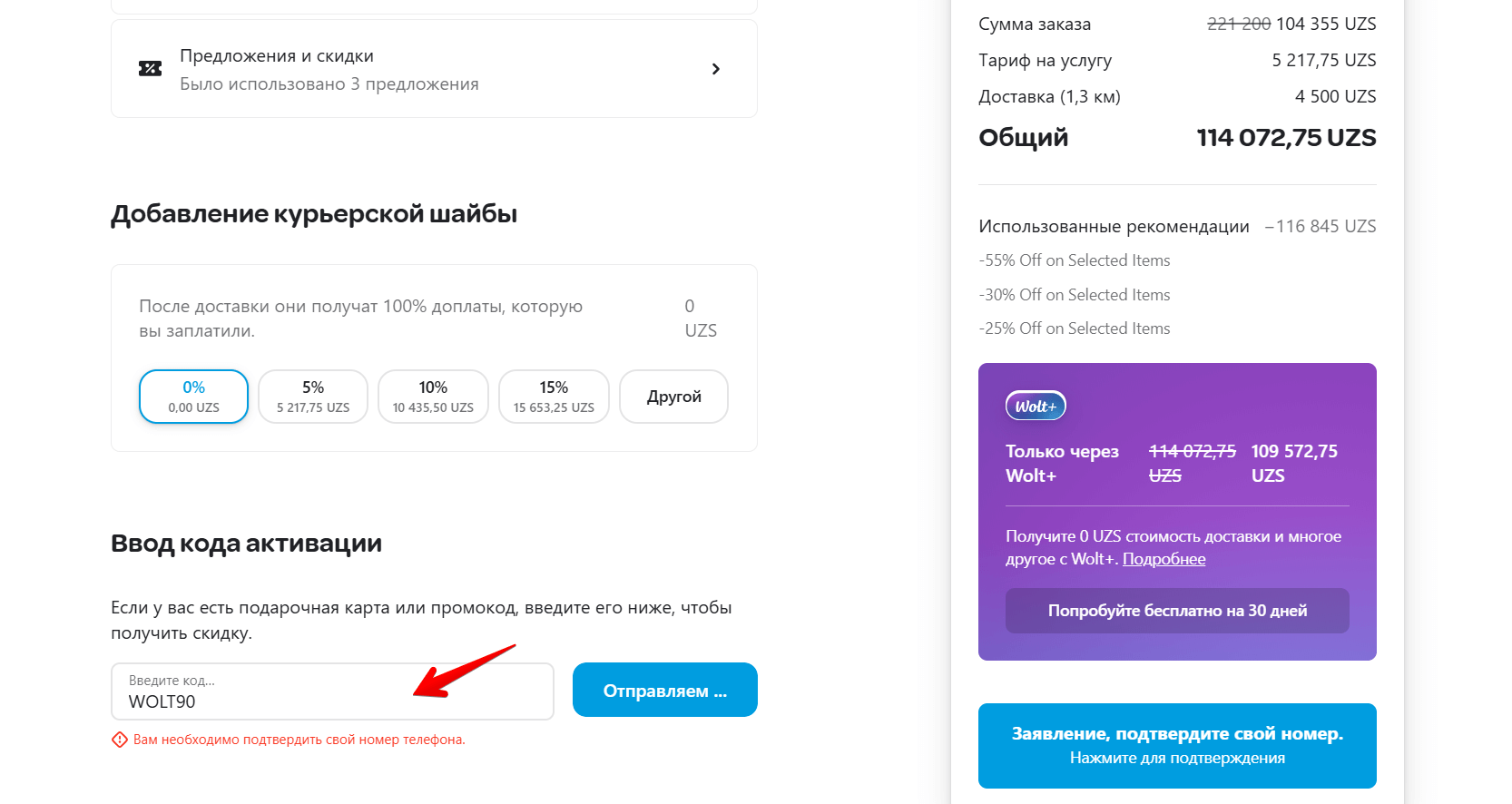The image size is (1512, 804).
Task: Click the discount ticket icon beside Предложения и скидки
Action: [x=150, y=69]
